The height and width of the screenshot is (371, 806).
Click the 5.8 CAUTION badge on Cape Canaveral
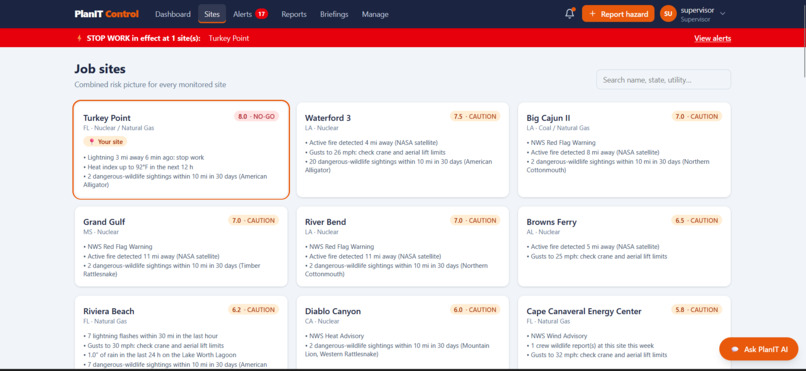[697, 309]
